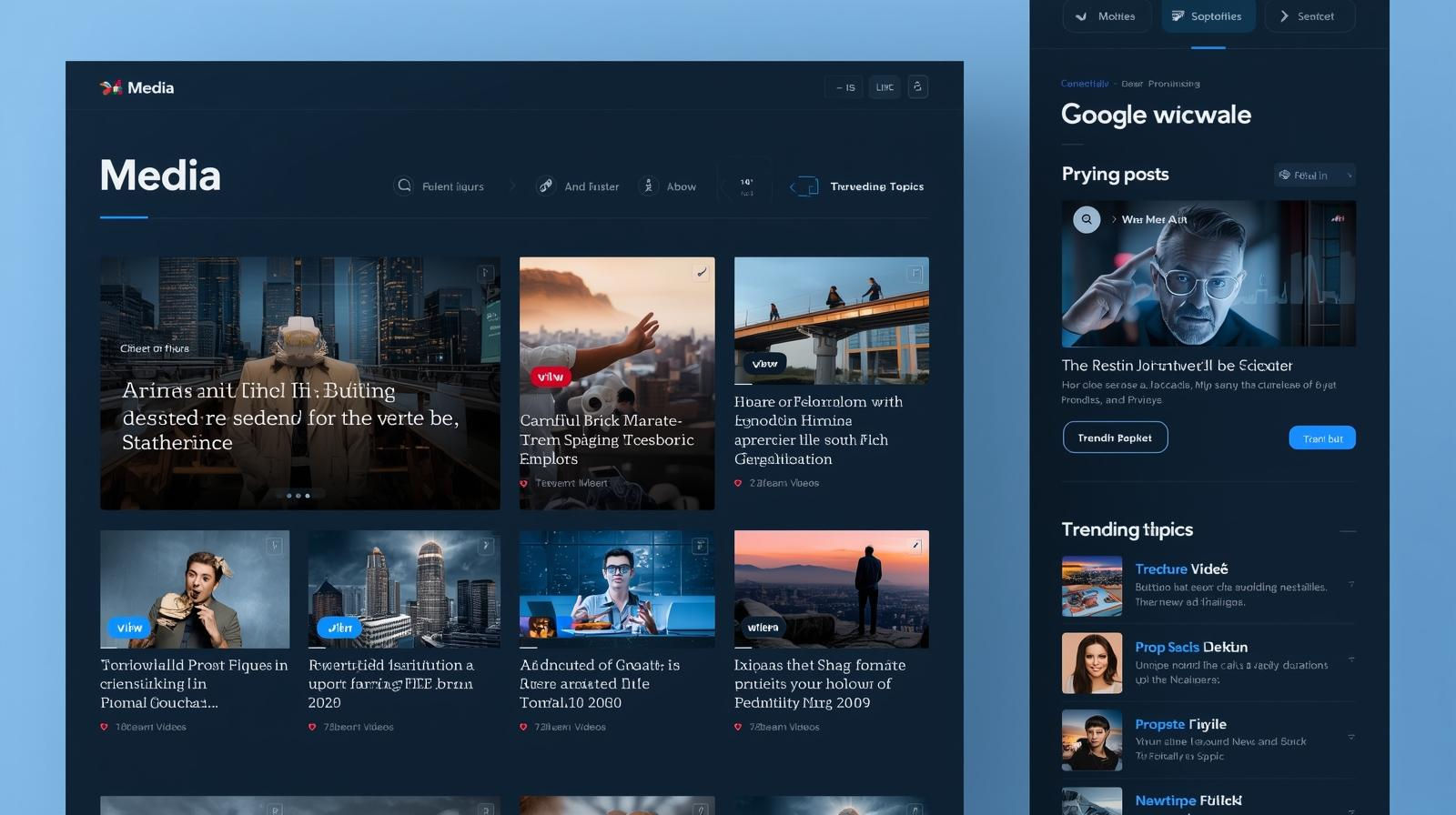Screen dimensions: 1456x815
Task: Switch to the Moltes tab
Action: tap(1107, 16)
